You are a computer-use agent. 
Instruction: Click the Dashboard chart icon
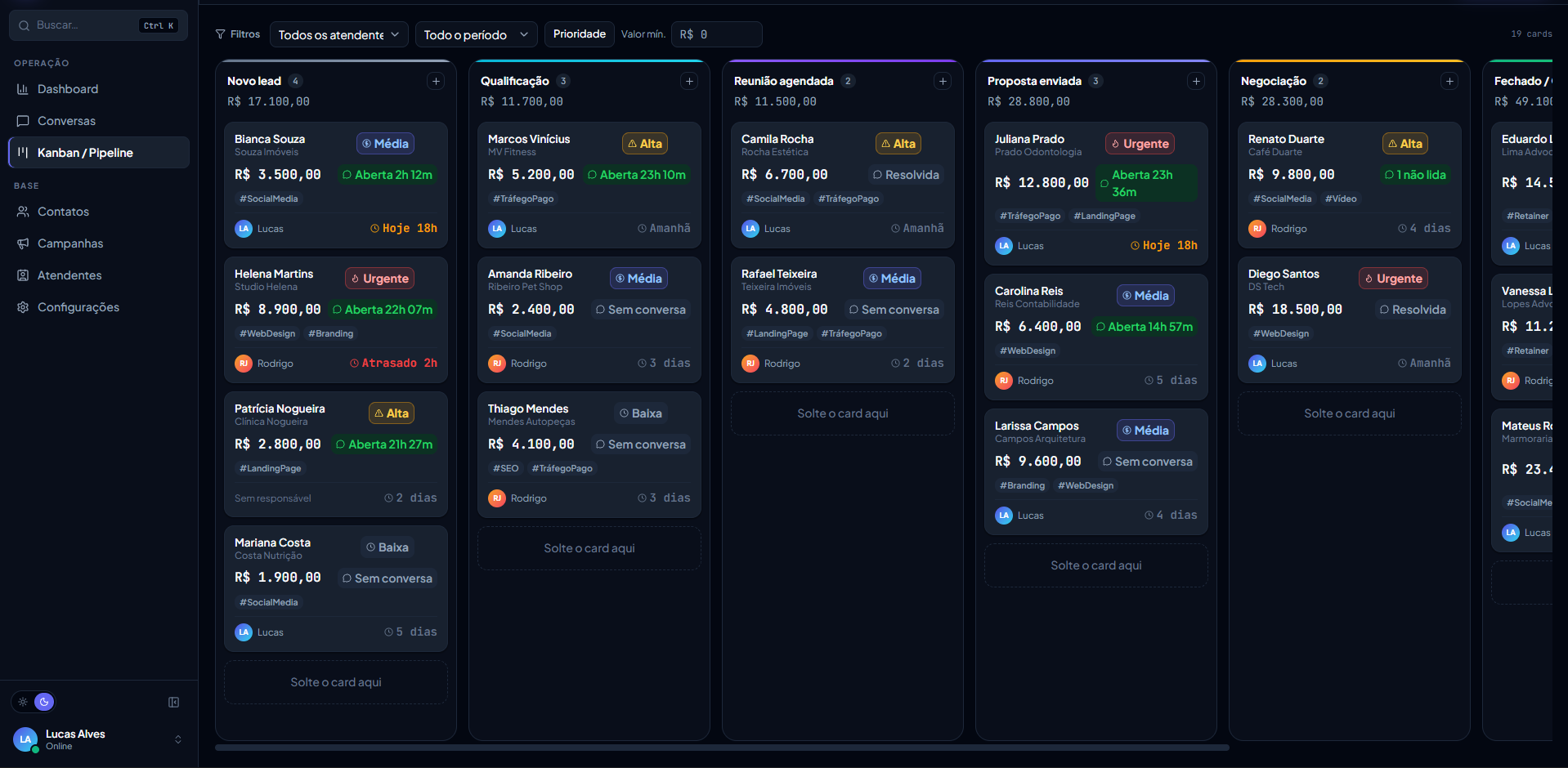(x=23, y=89)
